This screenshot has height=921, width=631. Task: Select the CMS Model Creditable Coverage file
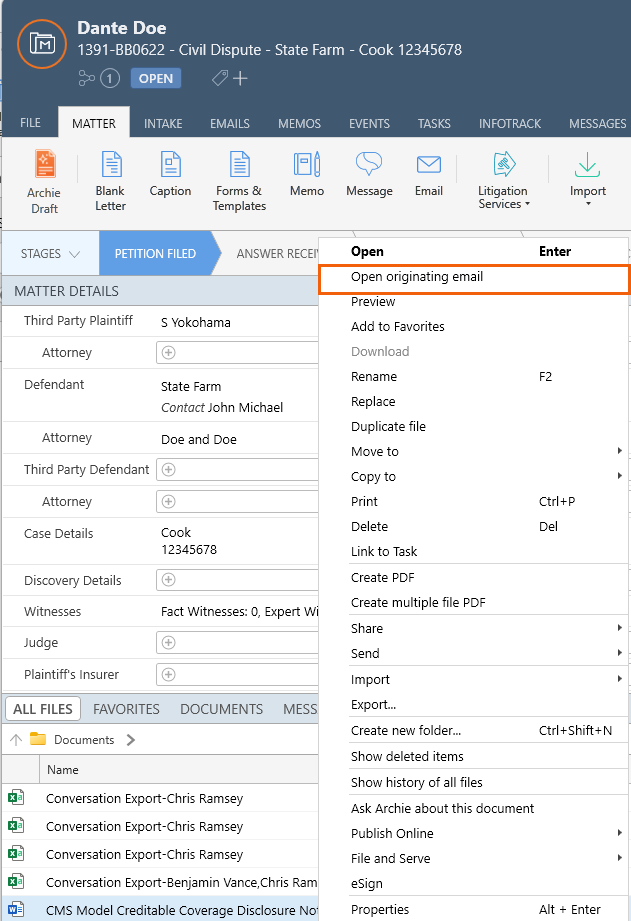180,909
